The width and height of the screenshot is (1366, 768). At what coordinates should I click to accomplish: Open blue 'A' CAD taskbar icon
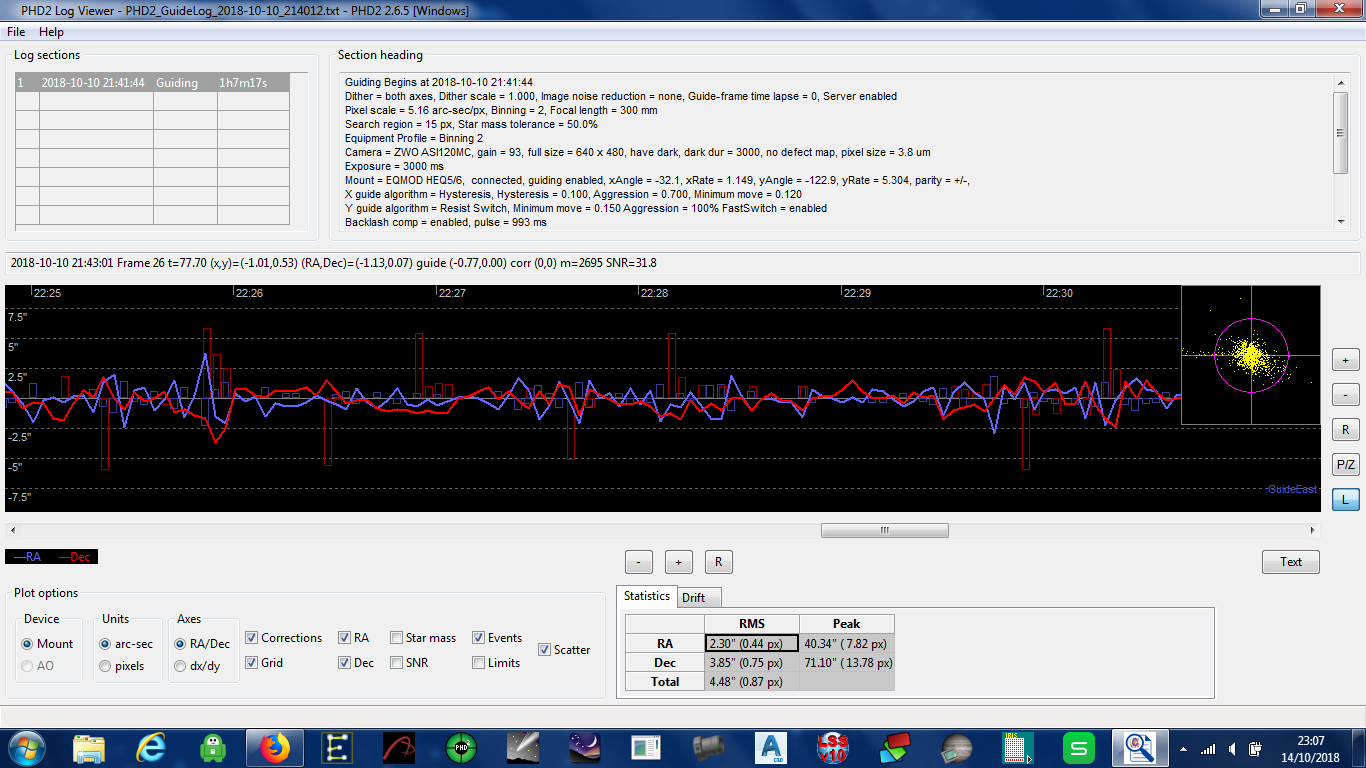pos(771,748)
